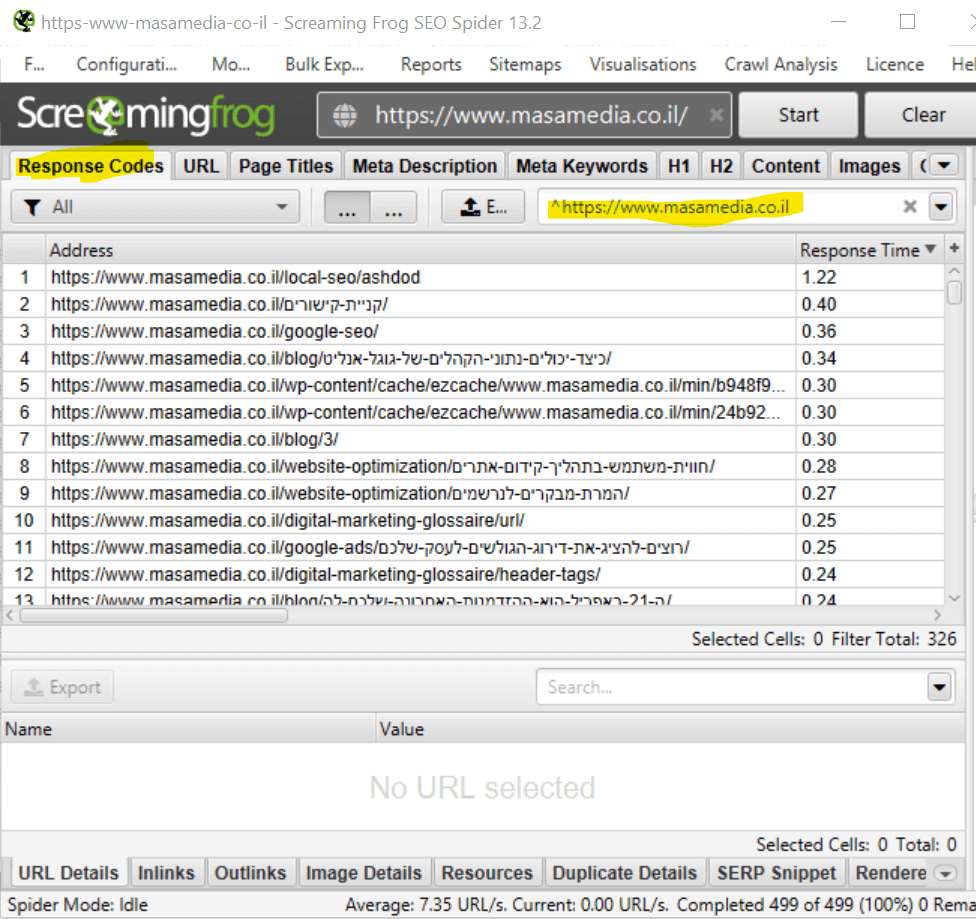
Task: Switch to the H2 tab
Action: (x=721, y=166)
